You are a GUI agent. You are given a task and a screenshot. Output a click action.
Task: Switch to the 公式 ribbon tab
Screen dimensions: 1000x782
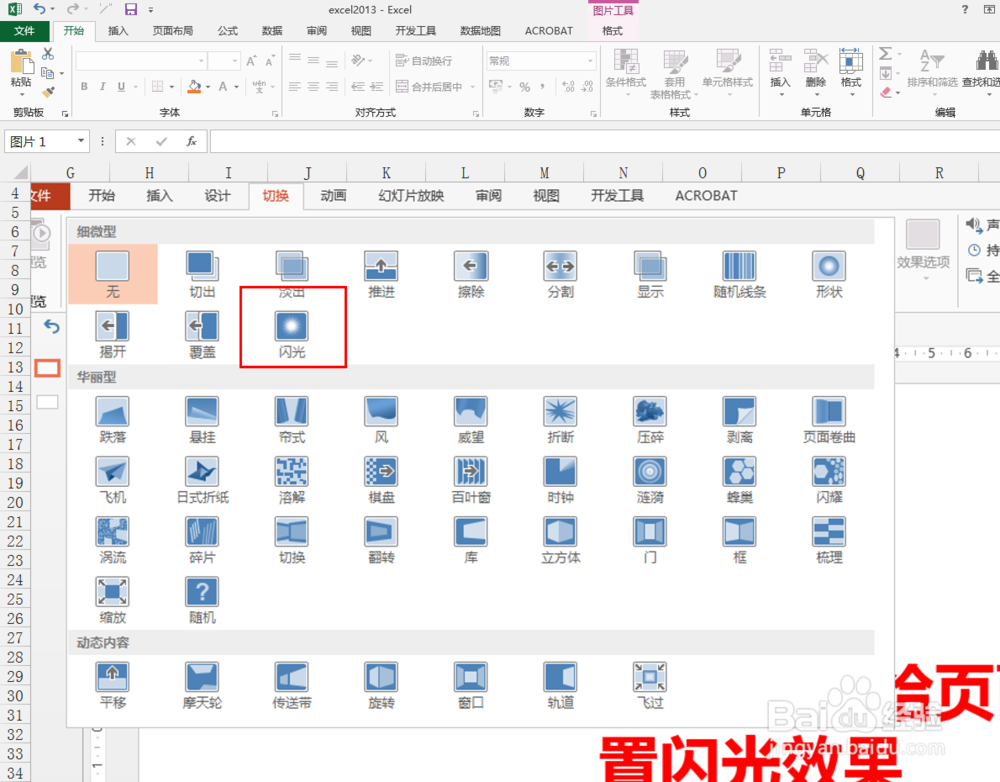coord(227,31)
